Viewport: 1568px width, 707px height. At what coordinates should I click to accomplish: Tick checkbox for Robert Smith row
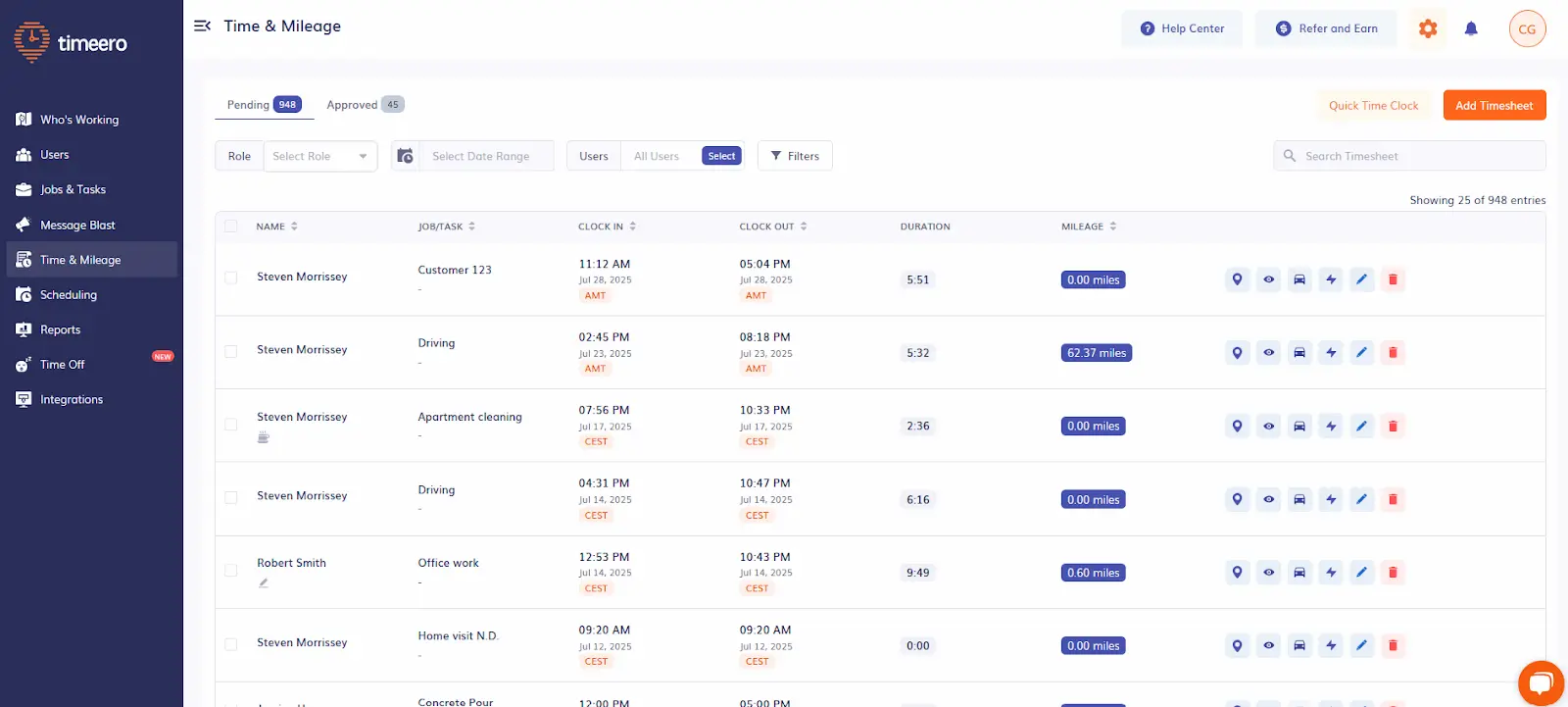[x=231, y=571]
